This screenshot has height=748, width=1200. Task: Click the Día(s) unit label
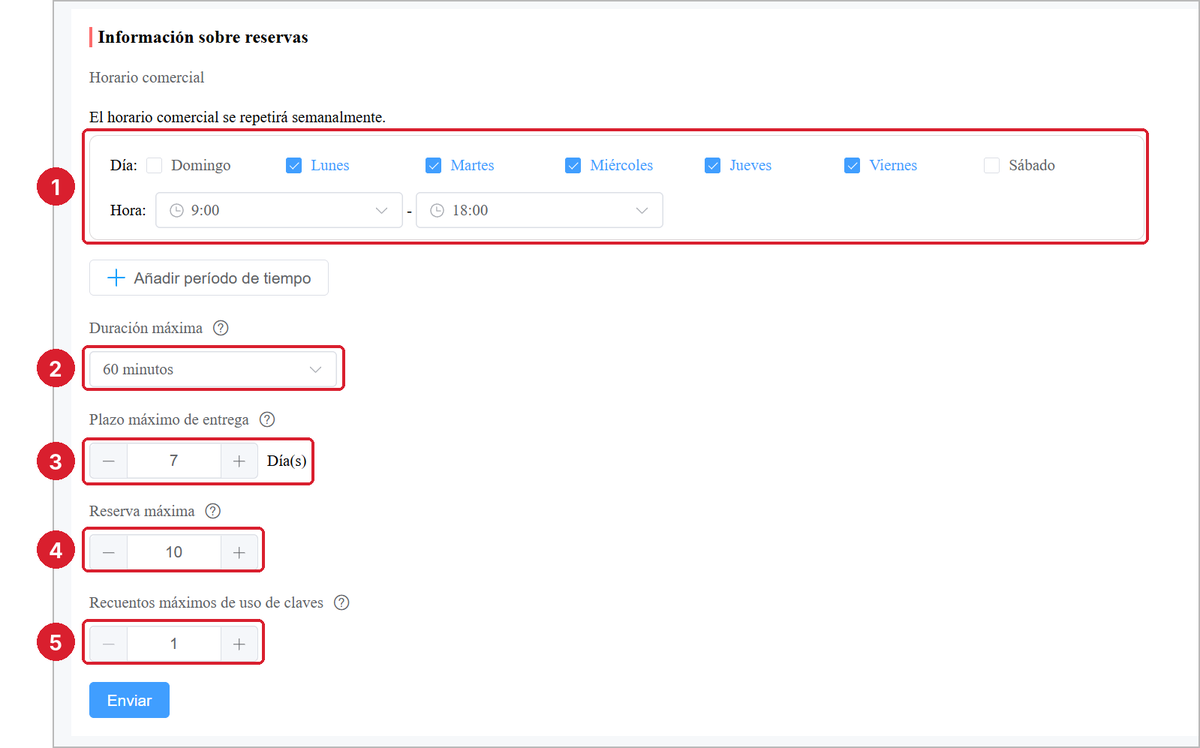(287, 462)
